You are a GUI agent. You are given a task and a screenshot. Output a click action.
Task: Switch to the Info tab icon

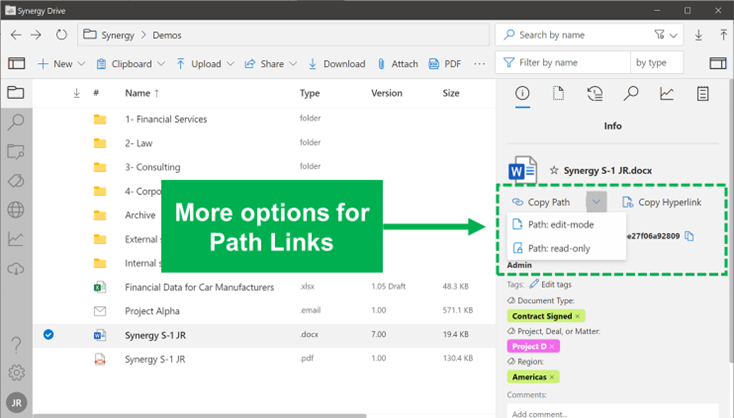tap(522, 94)
